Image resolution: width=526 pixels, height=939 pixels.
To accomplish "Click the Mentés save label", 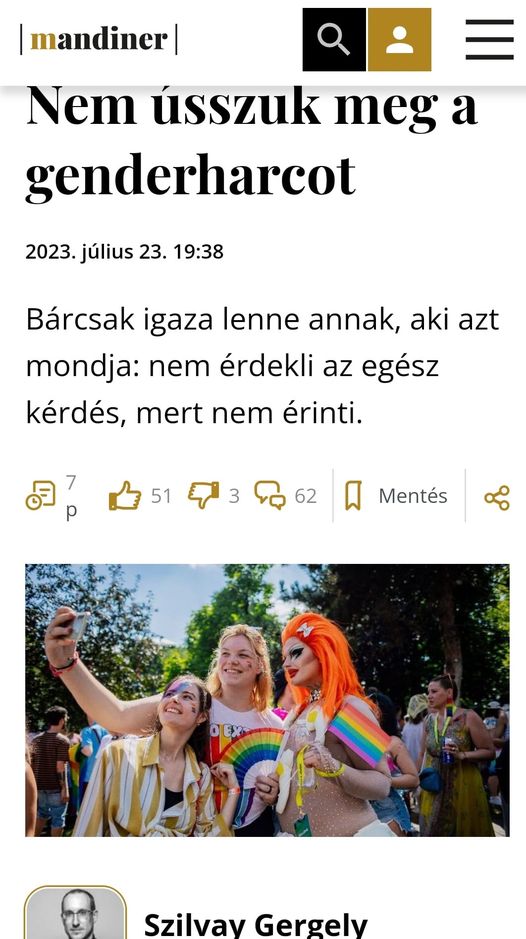I will click(x=413, y=496).
